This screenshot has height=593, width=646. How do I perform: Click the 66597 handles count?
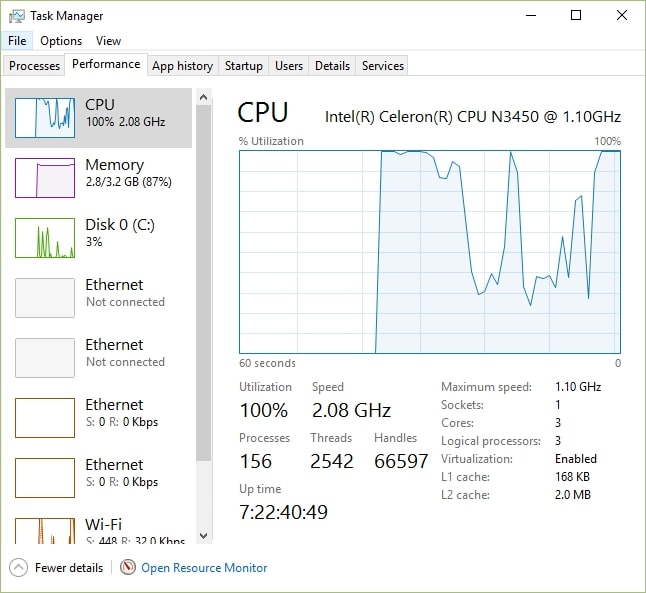(x=401, y=461)
